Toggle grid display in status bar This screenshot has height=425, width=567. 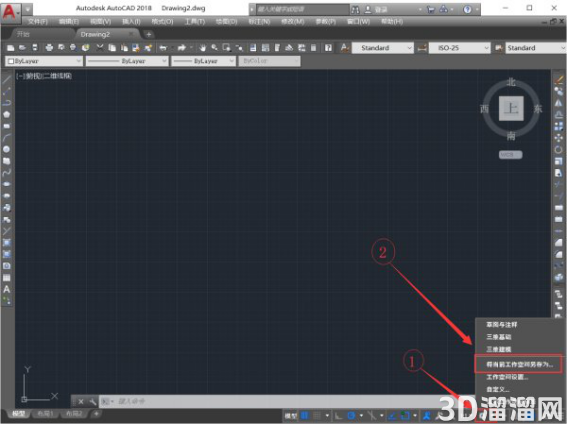point(305,416)
